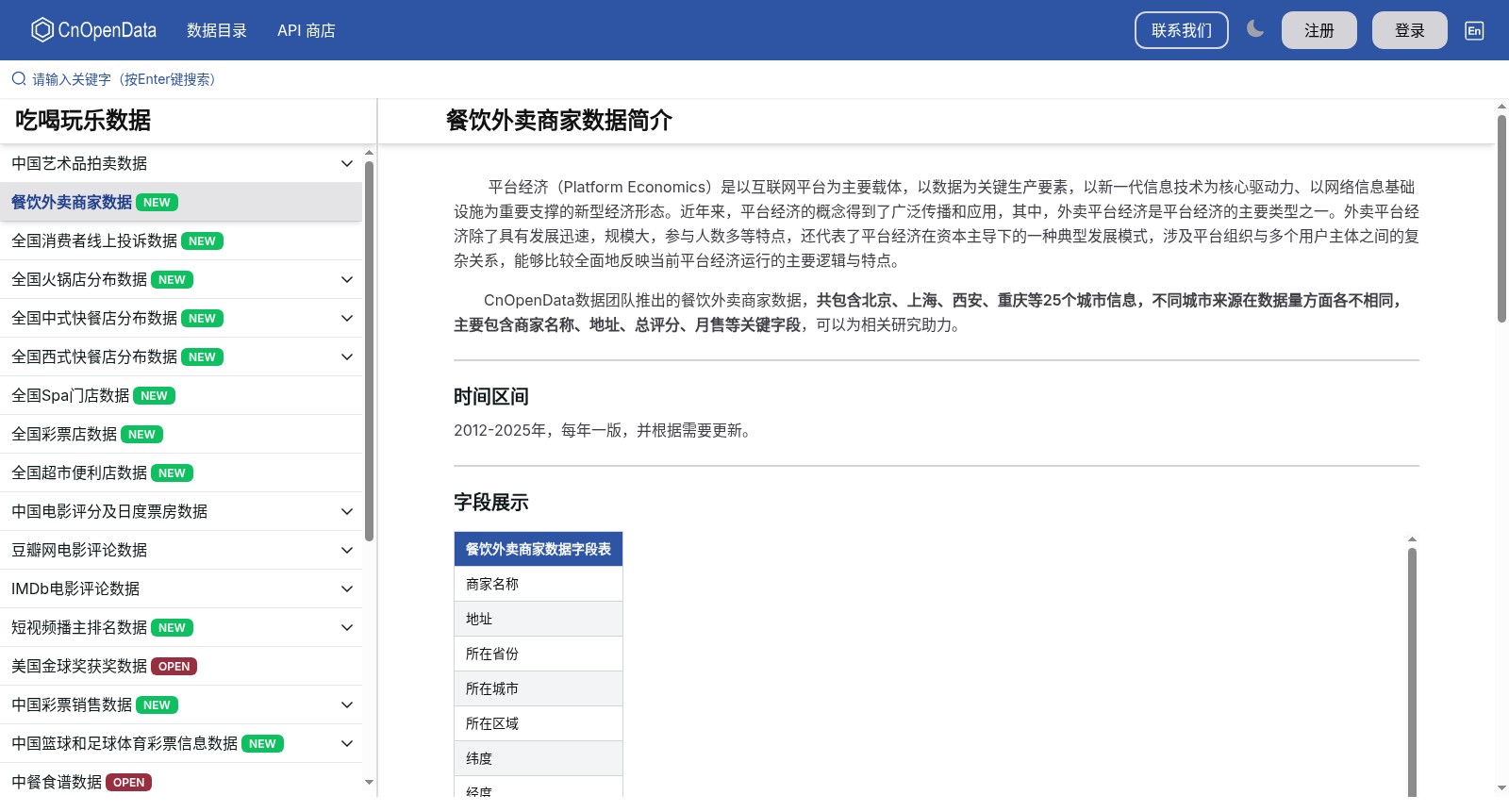The height and width of the screenshot is (812, 1509).
Task: Click the 吃喝玩乐数据 sidebar title
Action: click(x=83, y=120)
